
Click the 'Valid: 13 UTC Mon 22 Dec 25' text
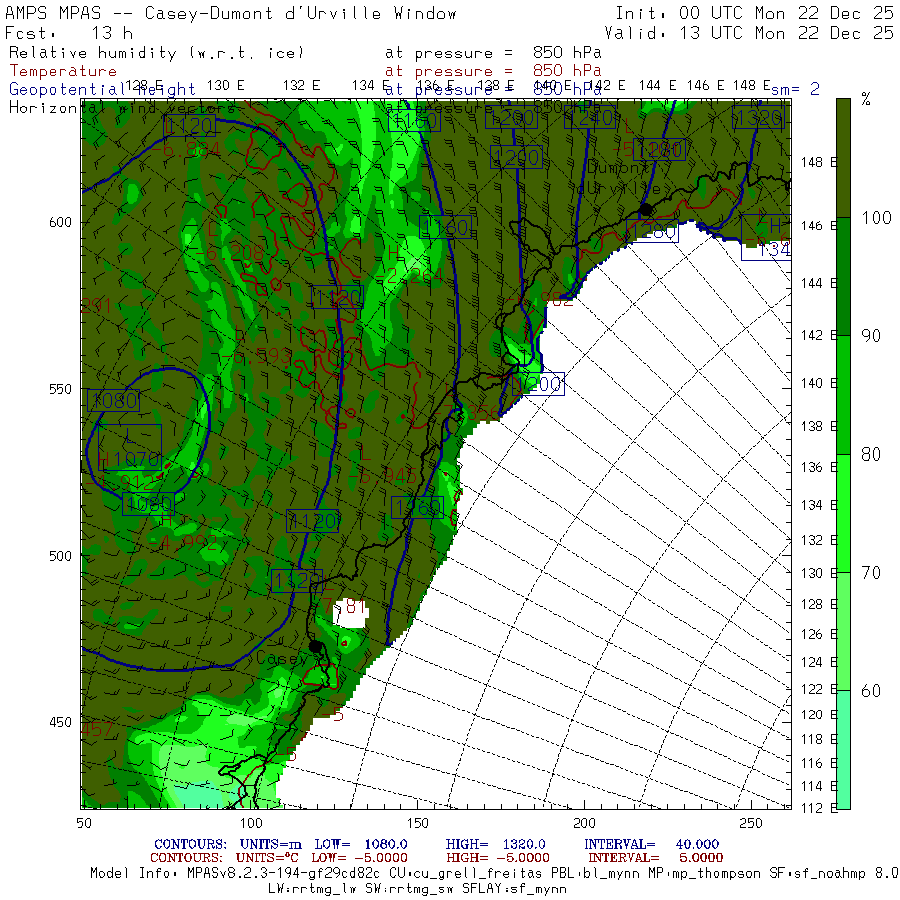pyautogui.click(x=749, y=33)
